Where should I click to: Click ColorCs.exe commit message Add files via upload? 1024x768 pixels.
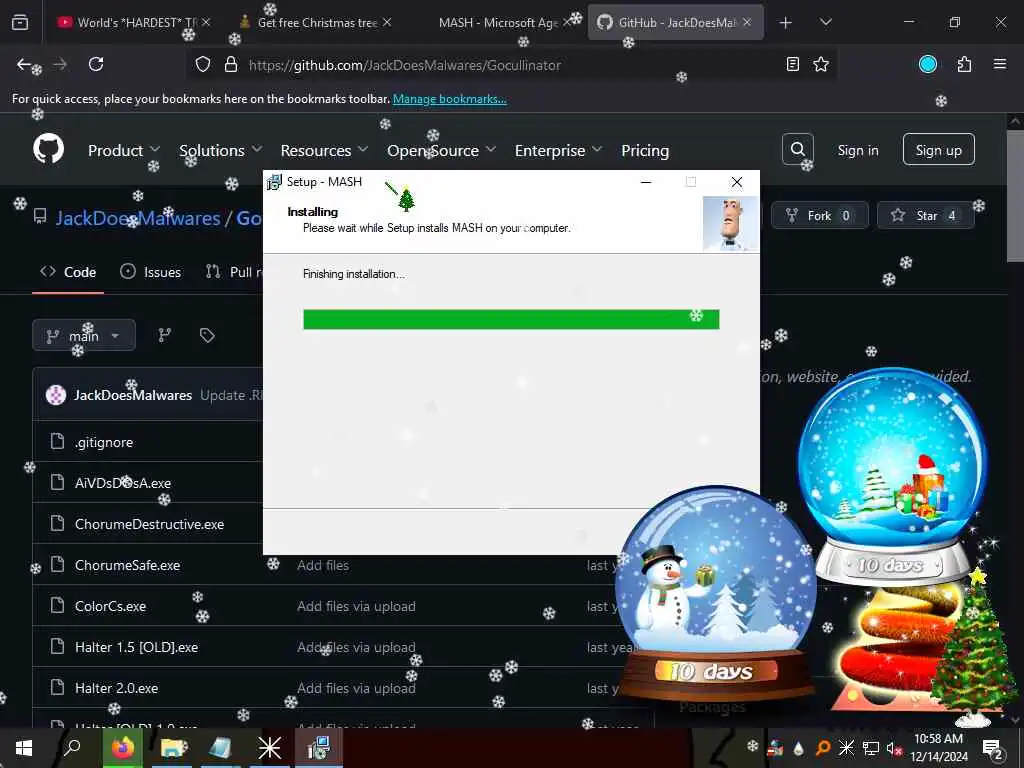[x=356, y=607]
